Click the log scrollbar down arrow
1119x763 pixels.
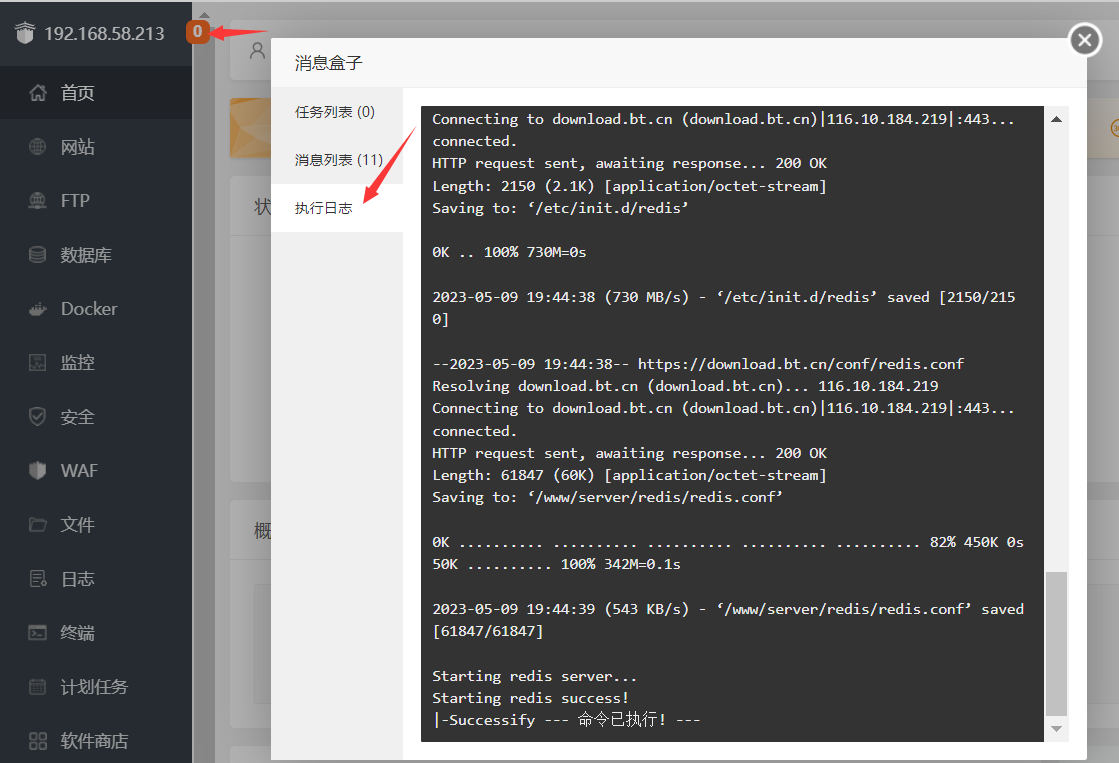1056,729
